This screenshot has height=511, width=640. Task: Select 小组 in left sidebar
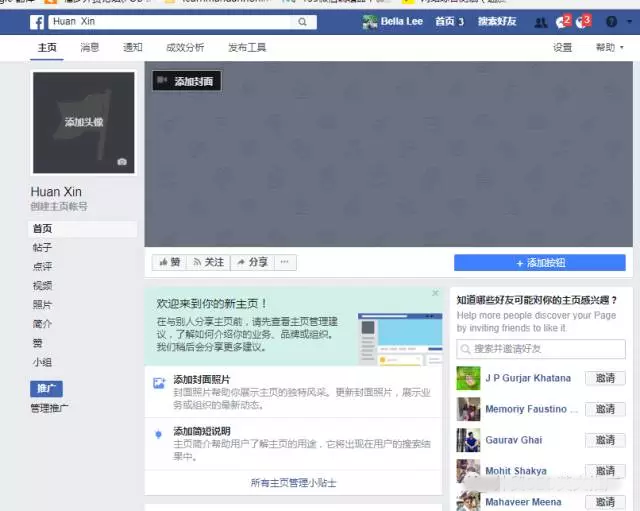pos(42,362)
